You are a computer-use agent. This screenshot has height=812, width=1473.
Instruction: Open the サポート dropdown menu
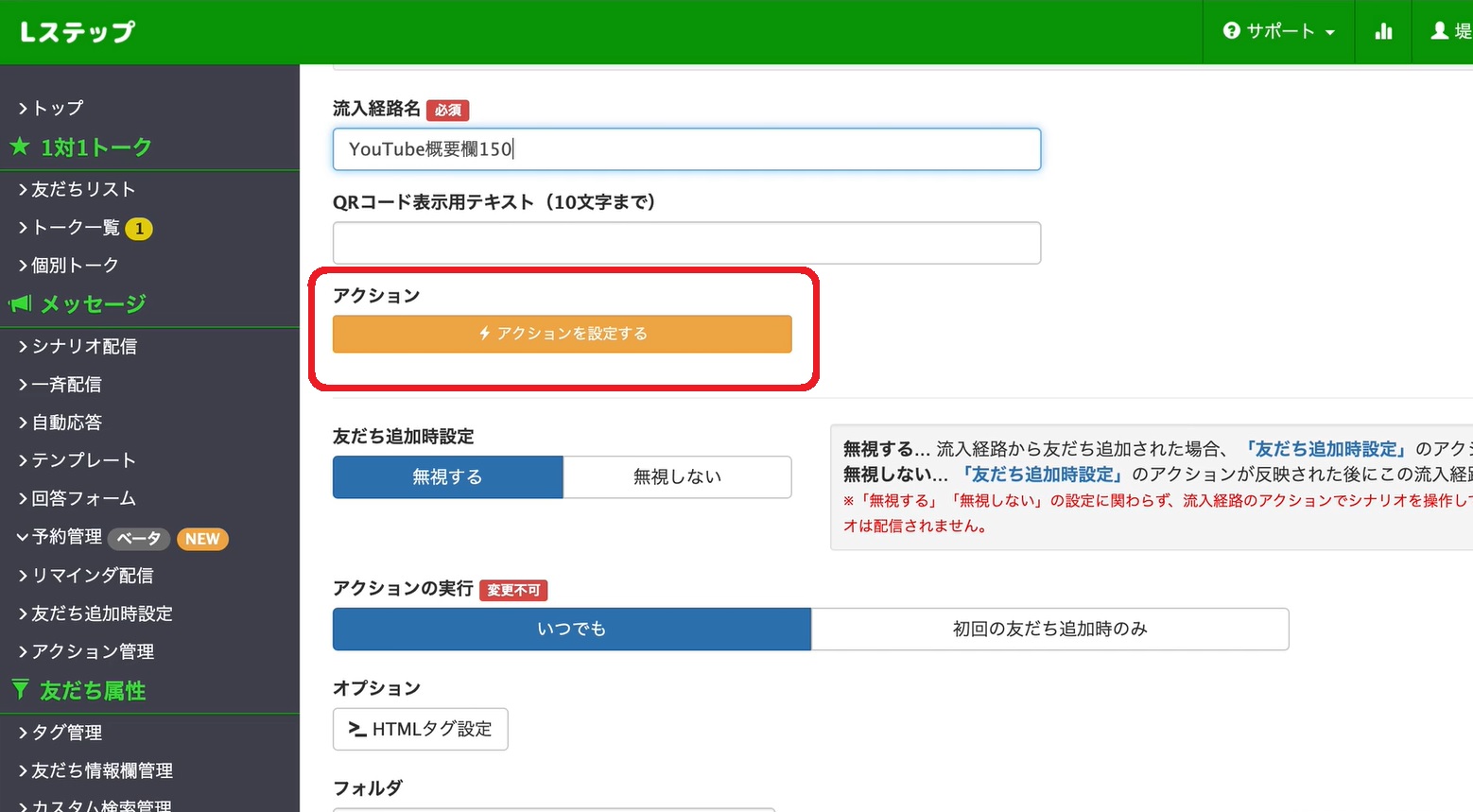click(x=1278, y=31)
